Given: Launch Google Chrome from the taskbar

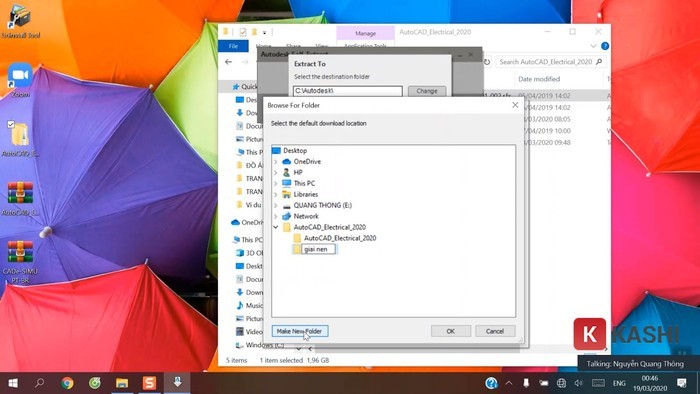Looking at the screenshot, I should 67,383.
